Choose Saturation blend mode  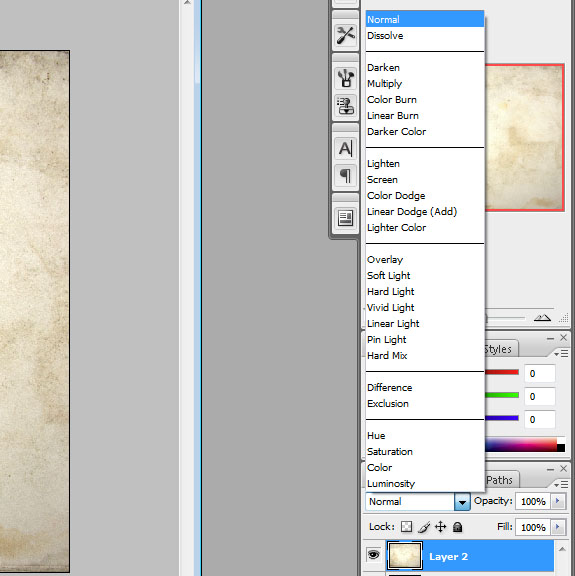(x=425, y=451)
